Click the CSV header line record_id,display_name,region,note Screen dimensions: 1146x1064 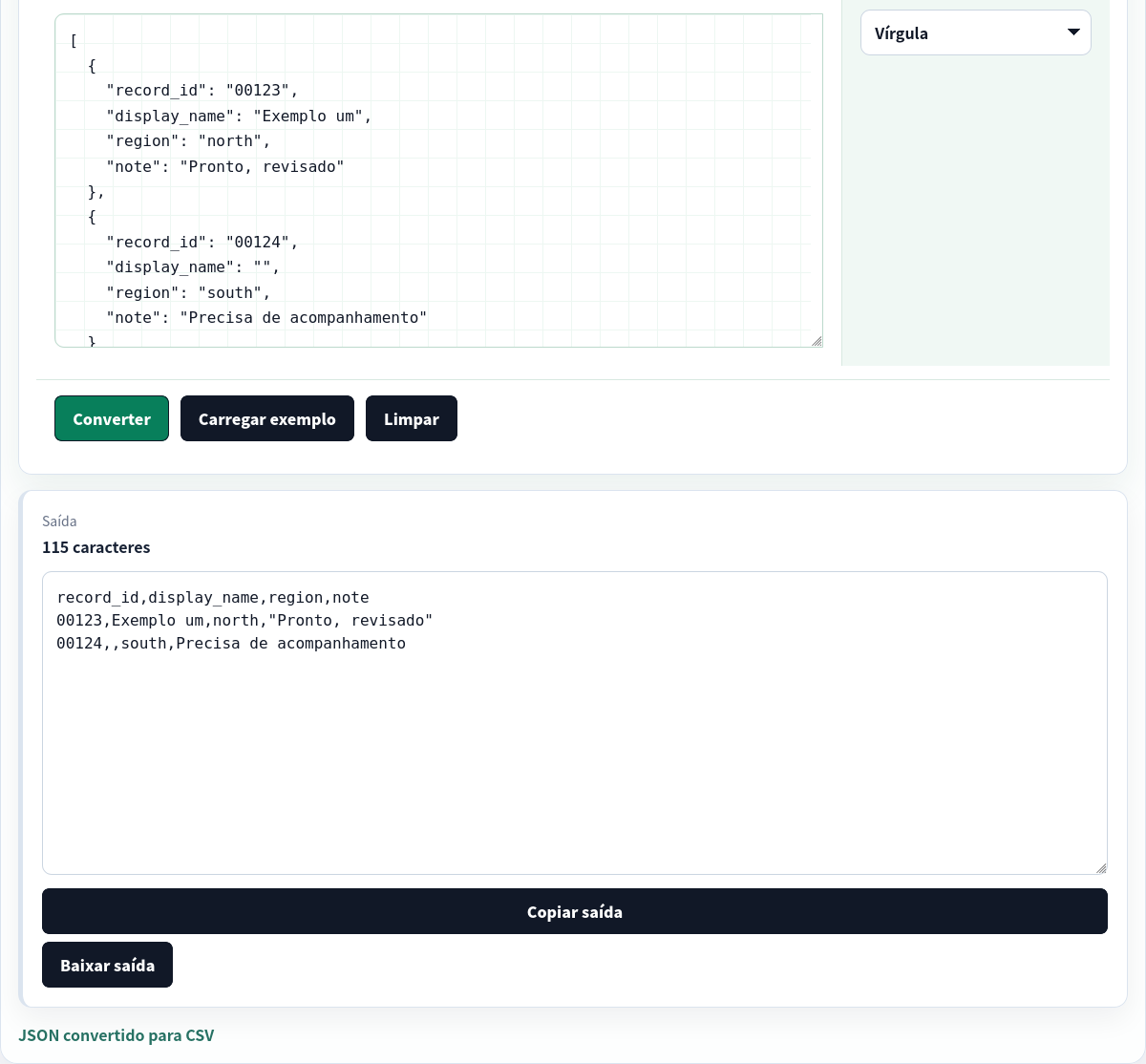click(x=213, y=598)
